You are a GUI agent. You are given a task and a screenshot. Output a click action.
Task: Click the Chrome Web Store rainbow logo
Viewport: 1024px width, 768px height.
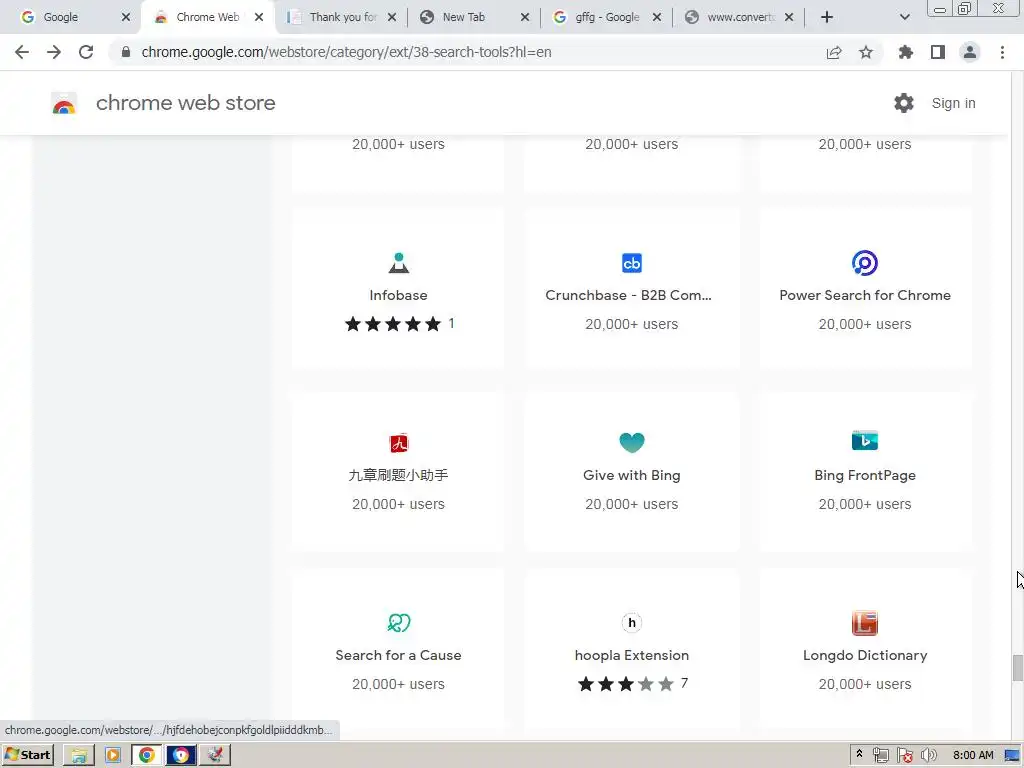(64, 103)
